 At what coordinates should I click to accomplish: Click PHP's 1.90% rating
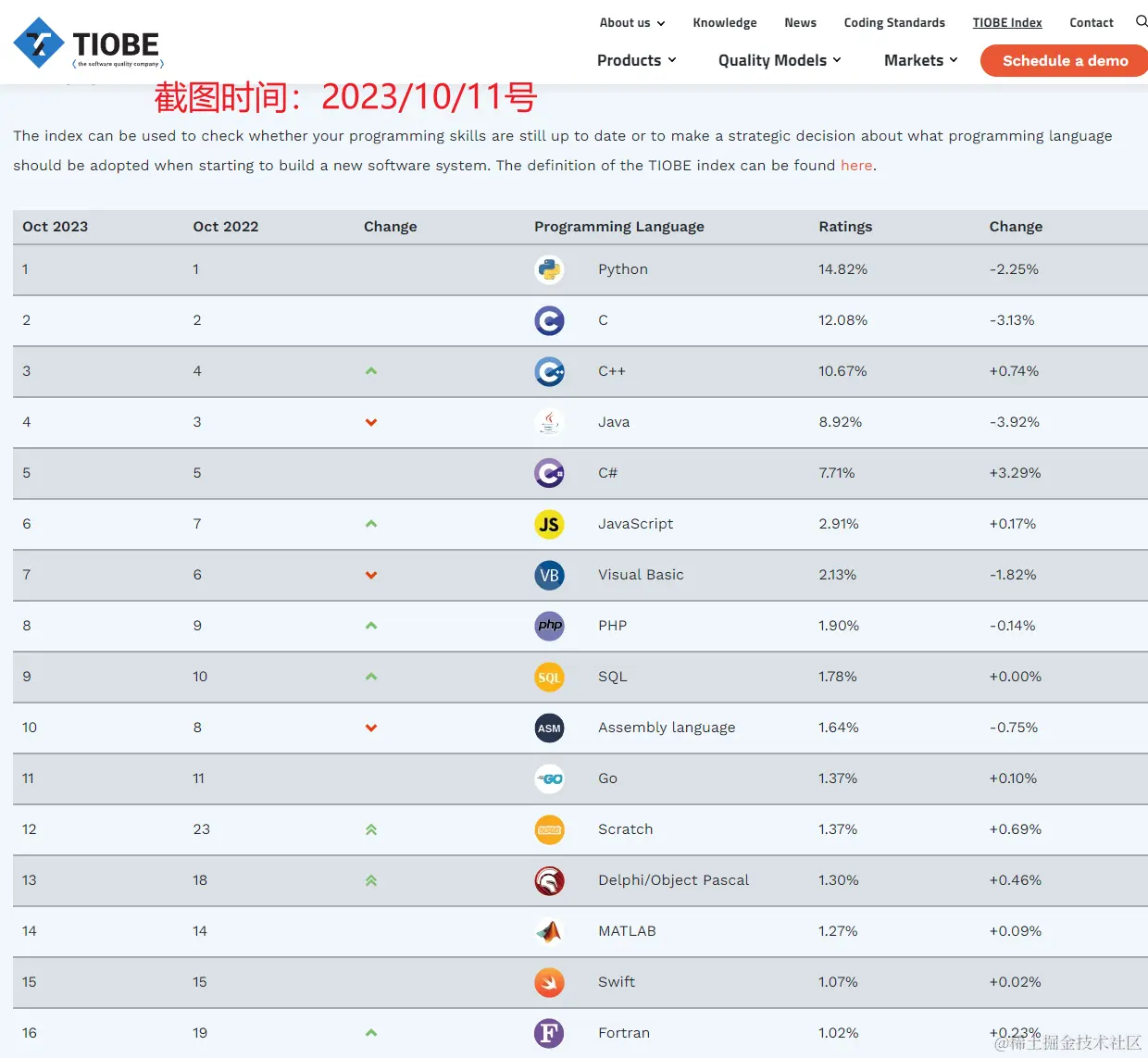click(839, 626)
